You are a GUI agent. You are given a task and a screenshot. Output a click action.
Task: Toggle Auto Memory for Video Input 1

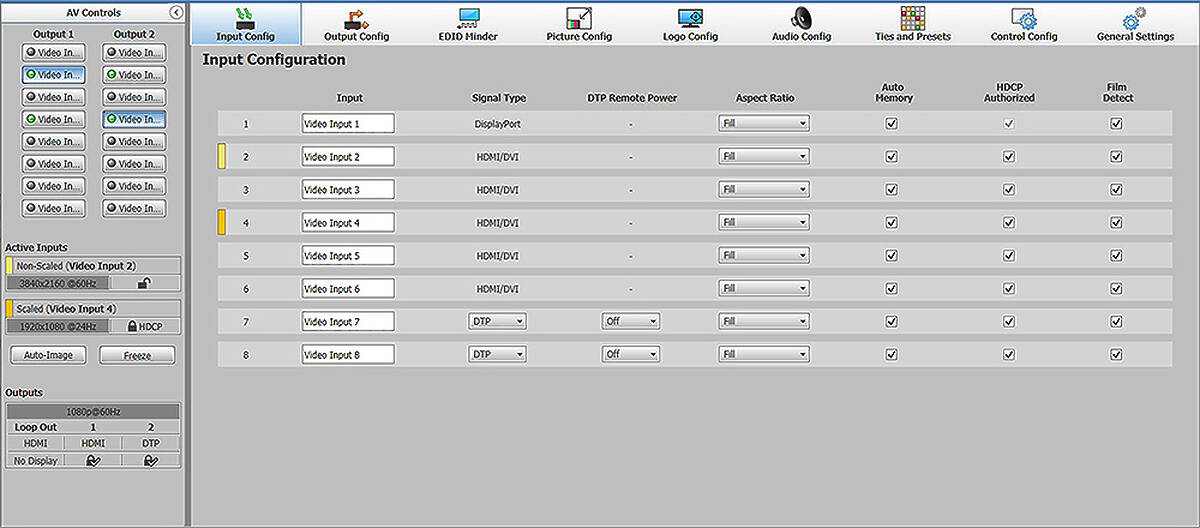click(891, 124)
